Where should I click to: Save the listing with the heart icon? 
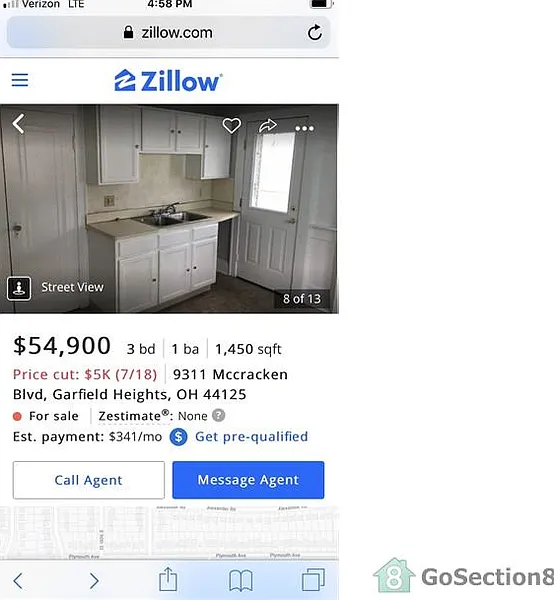point(231,126)
